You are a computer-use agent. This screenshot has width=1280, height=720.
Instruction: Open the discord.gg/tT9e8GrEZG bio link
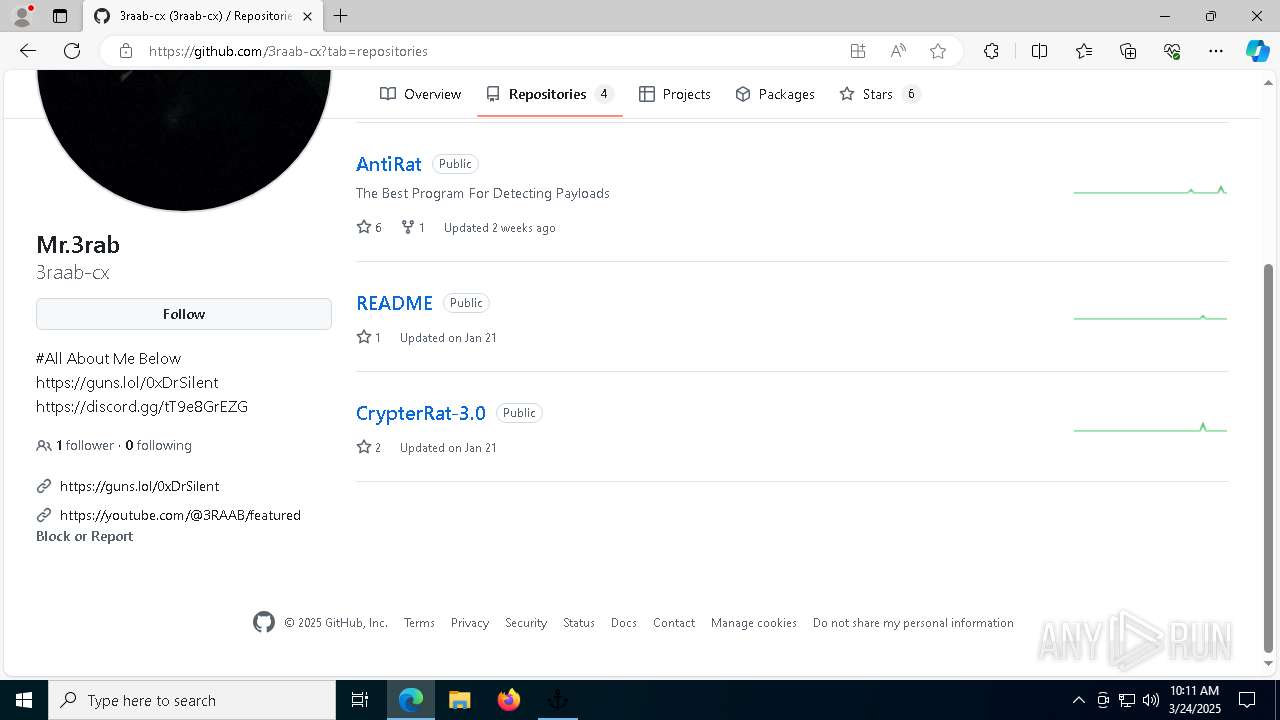[142, 407]
